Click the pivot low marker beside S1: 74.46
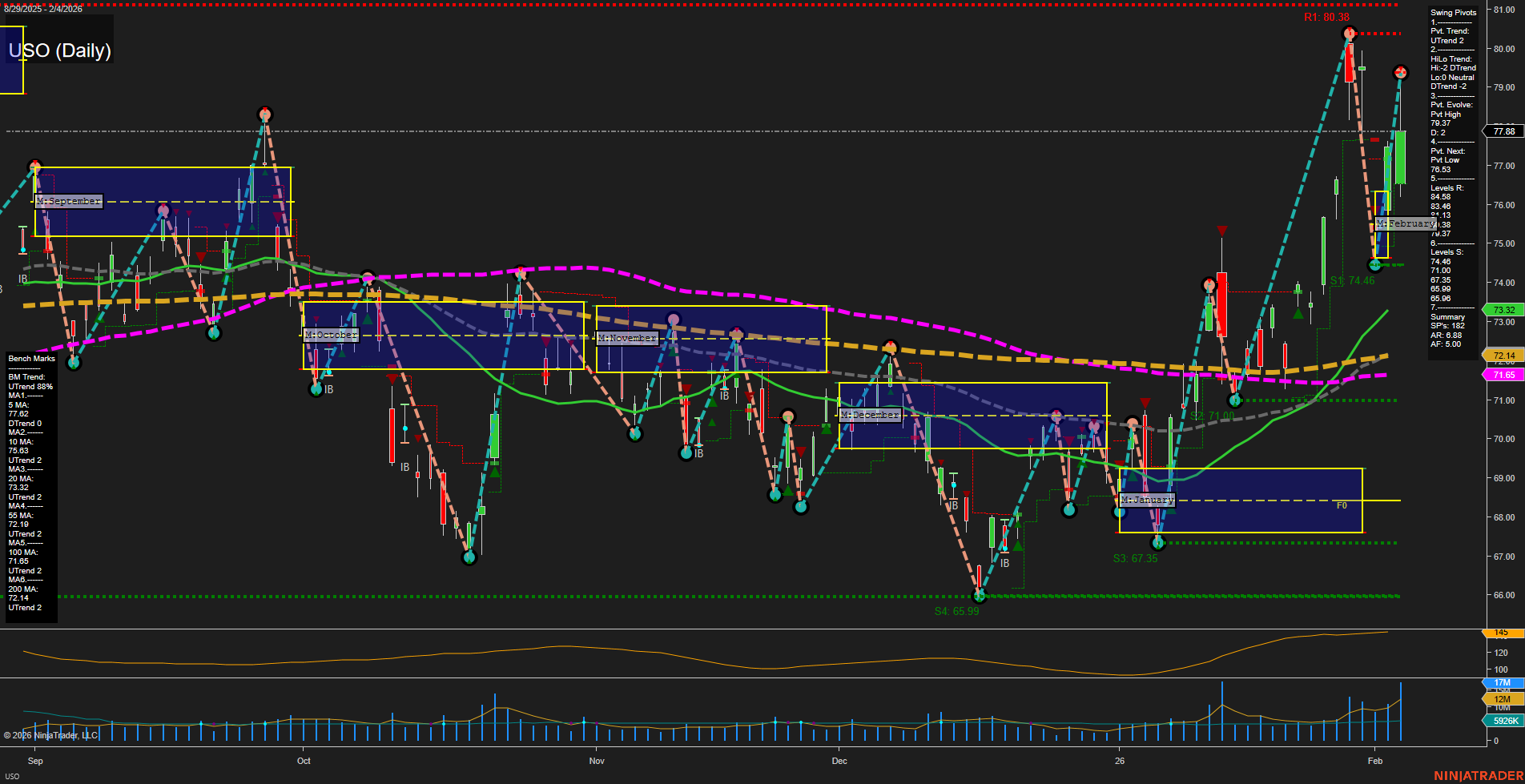The image size is (1525, 784). click(x=1375, y=265)
